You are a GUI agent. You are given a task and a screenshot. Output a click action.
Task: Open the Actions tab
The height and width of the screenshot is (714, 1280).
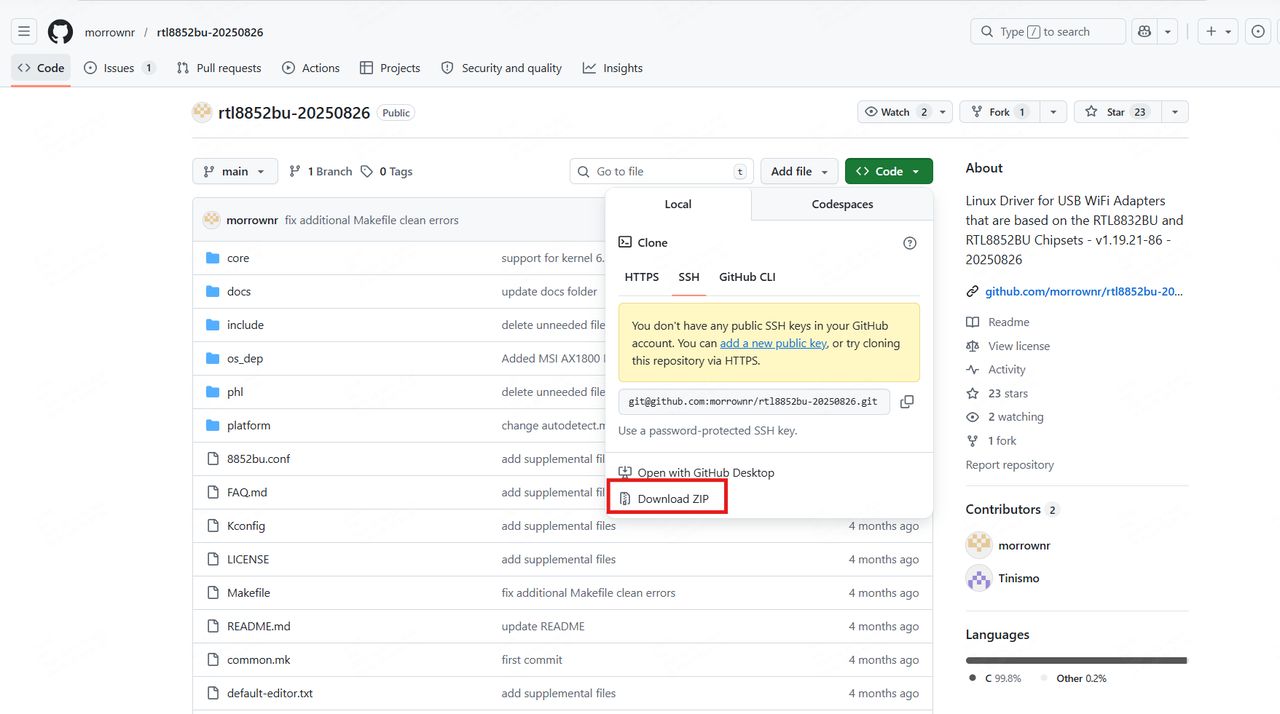coord(311,68)
